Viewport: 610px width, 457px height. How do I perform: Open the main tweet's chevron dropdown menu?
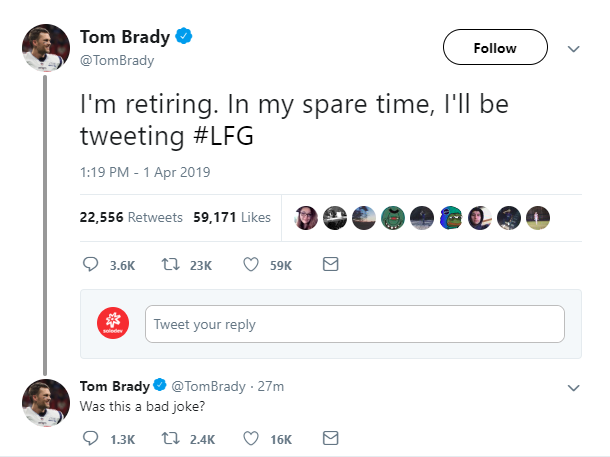pyautogui.click(x=573, y=49)
